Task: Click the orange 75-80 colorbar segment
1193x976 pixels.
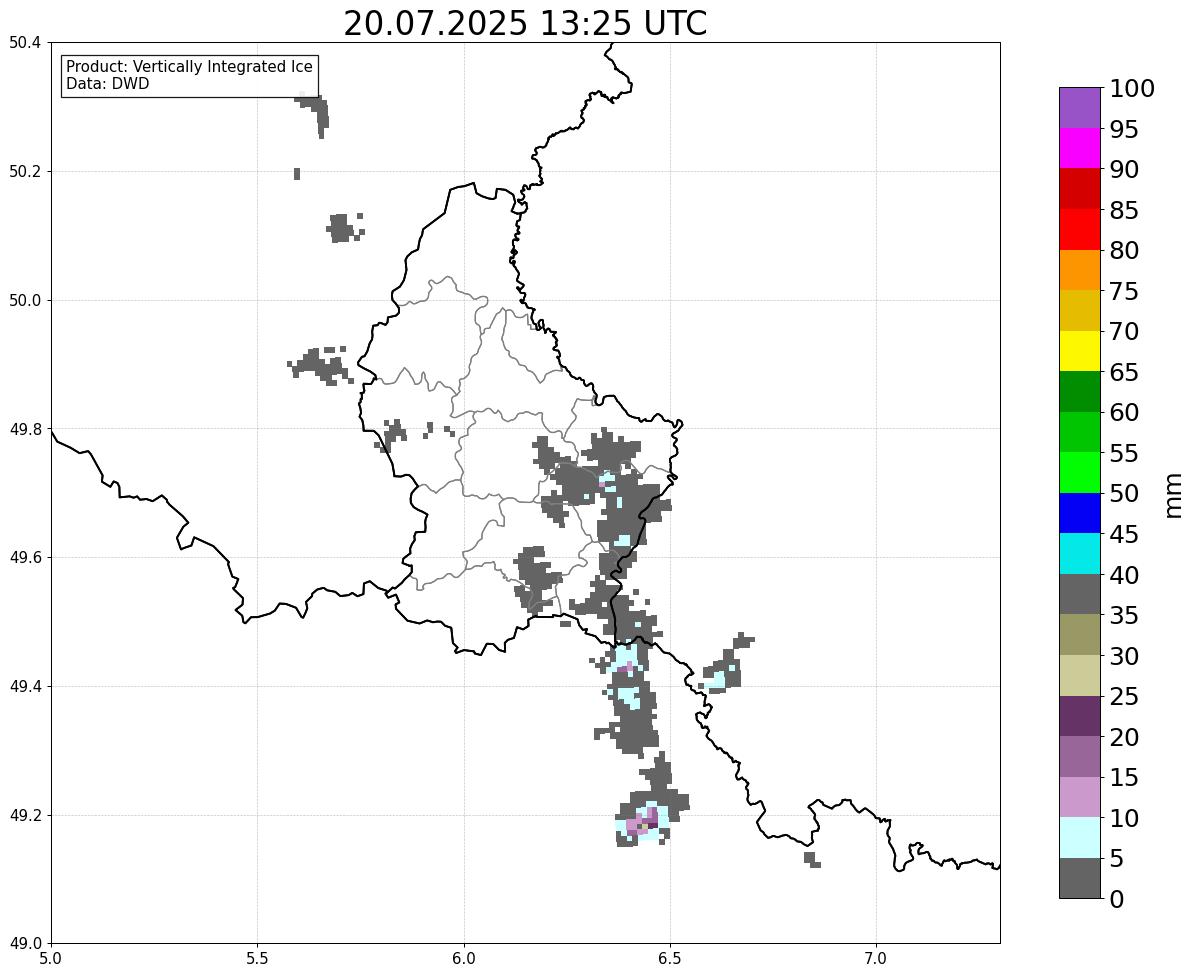Action: click(1080, 270)
